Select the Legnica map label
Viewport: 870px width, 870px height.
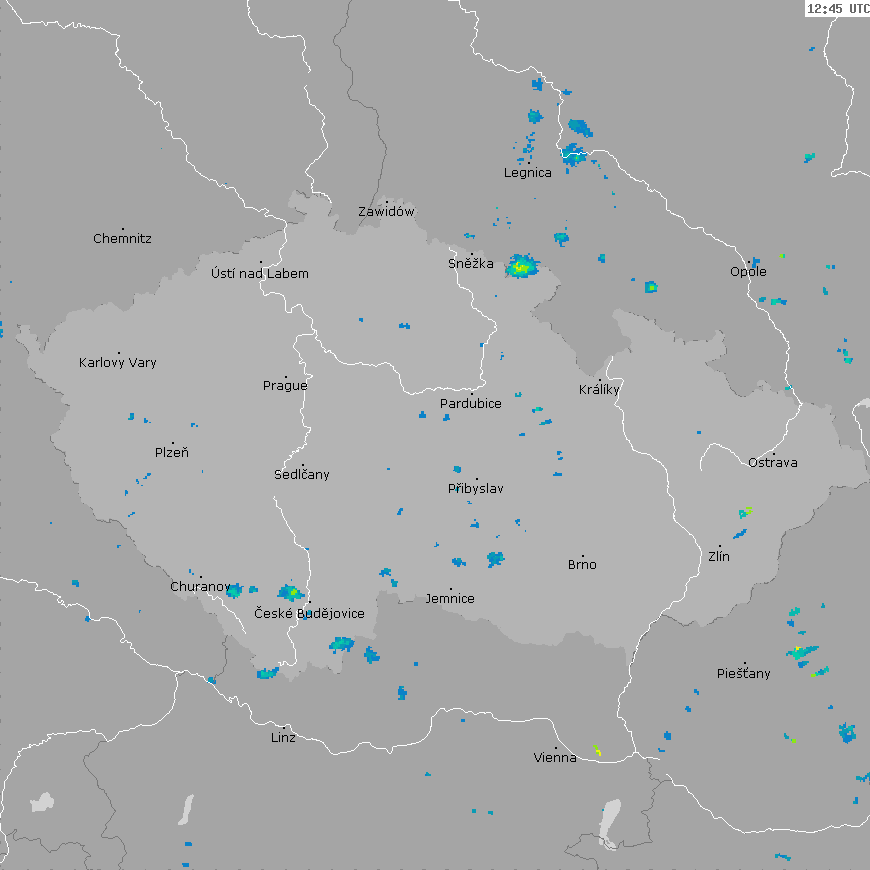(527, 173)
